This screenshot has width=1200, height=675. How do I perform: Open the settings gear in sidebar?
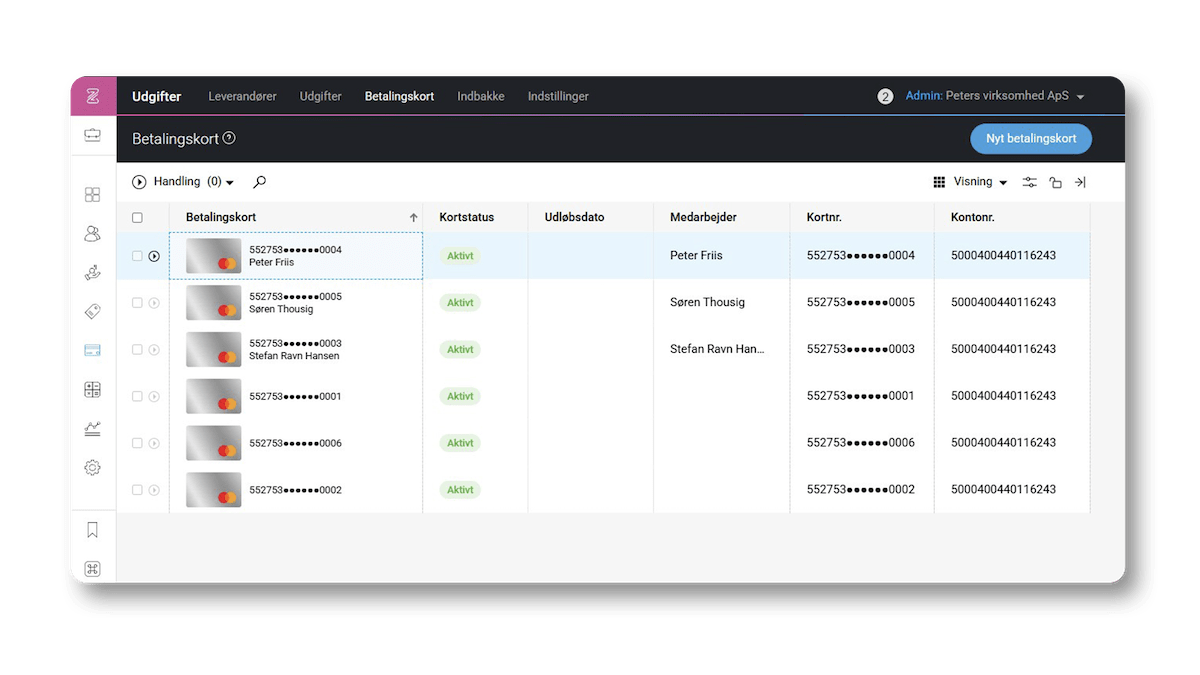[x=92, y=467]
